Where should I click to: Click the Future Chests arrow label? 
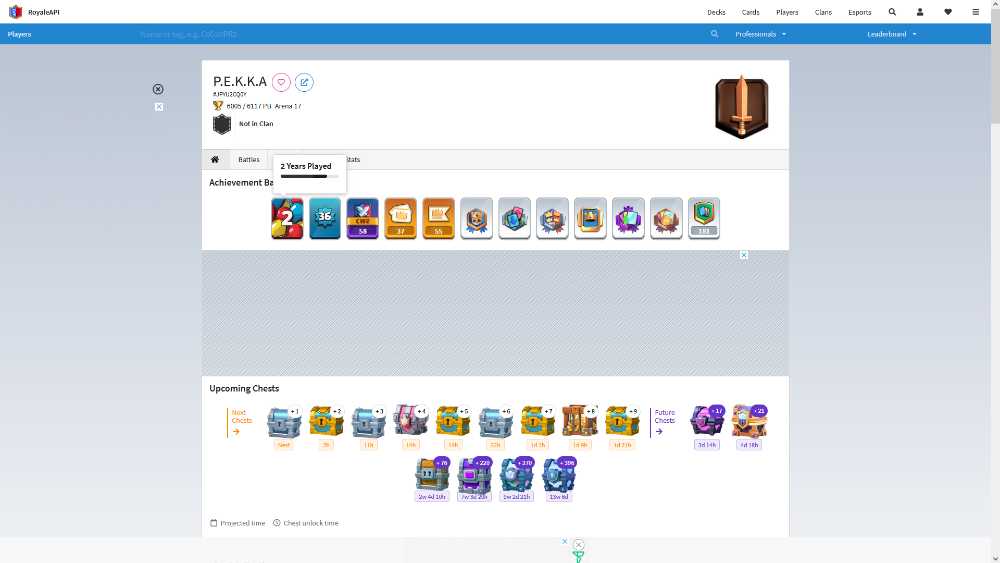click(x=664, y=422)
